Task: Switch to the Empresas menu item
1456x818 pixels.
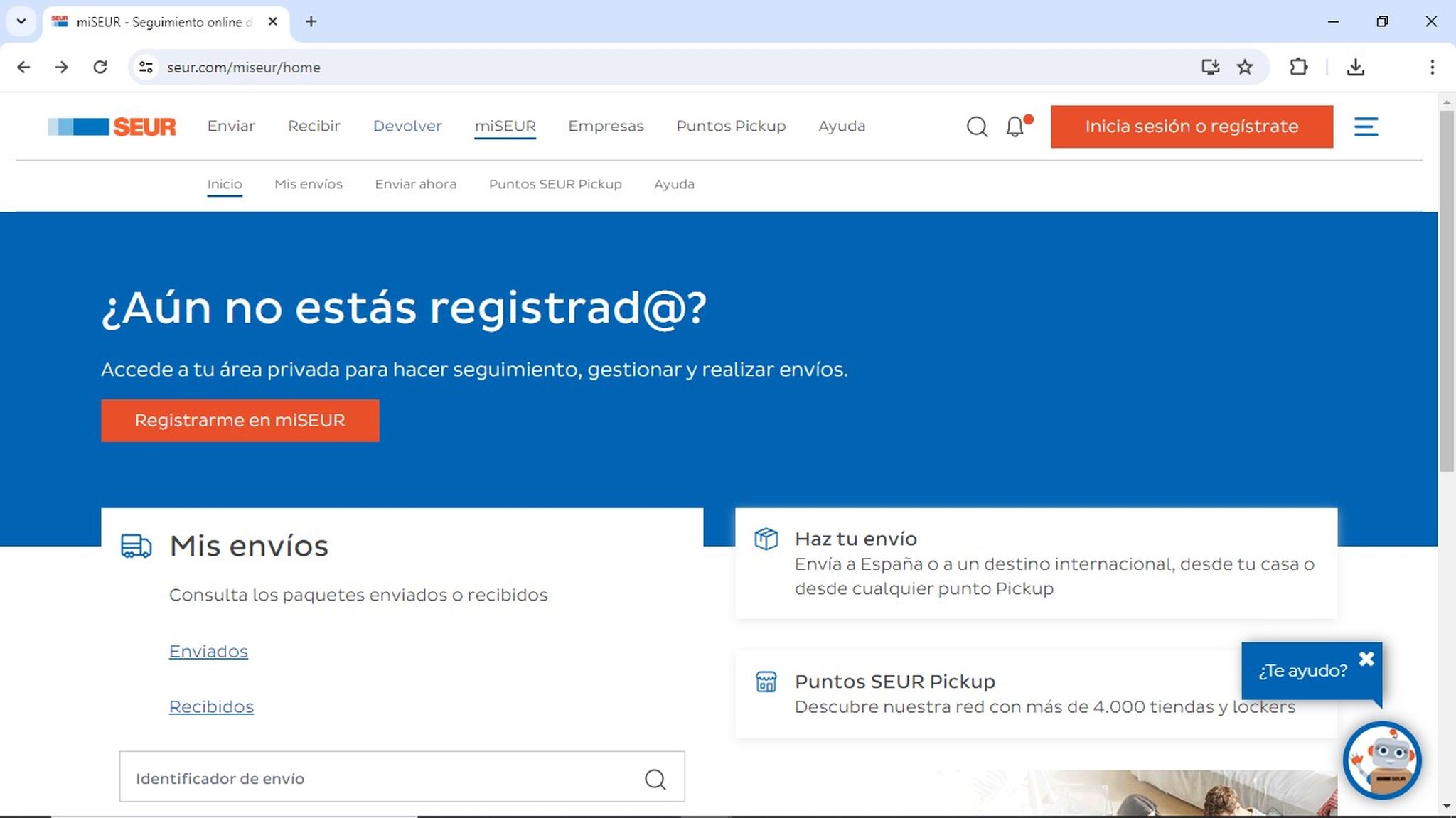Action: pos(606,127)
